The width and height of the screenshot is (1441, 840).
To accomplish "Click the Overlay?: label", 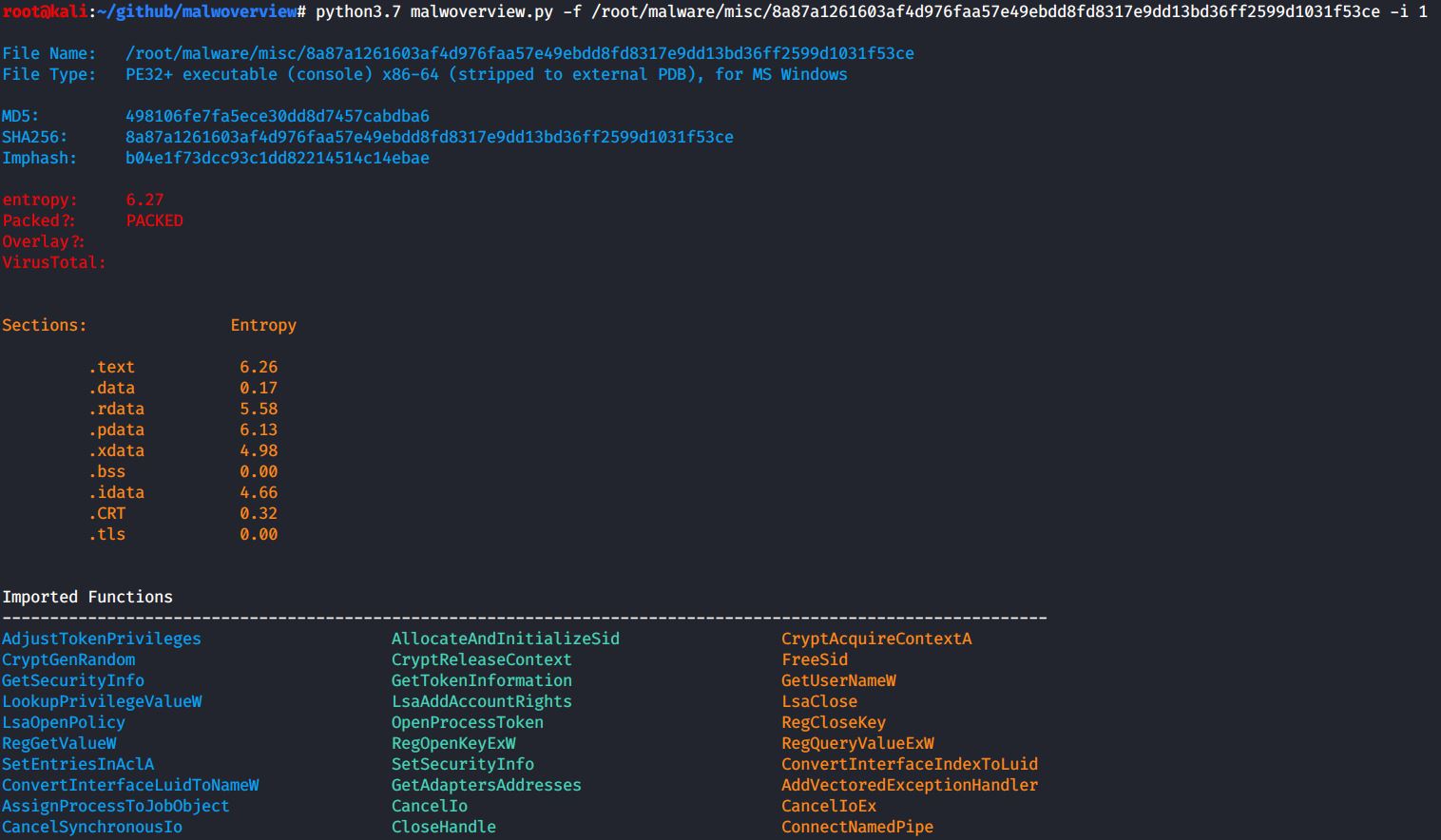I will [44, 241].
